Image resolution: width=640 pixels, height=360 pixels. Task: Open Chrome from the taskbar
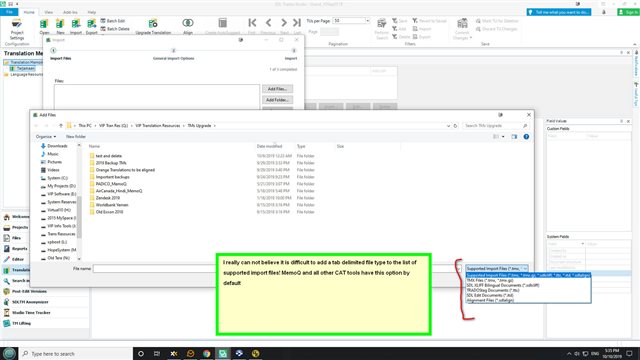(207, 353)
